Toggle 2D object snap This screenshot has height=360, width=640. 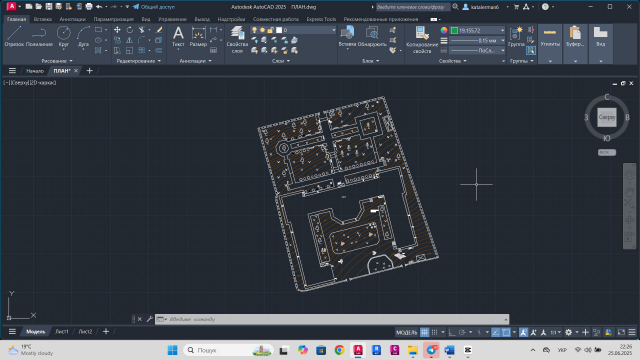point(506,332)
